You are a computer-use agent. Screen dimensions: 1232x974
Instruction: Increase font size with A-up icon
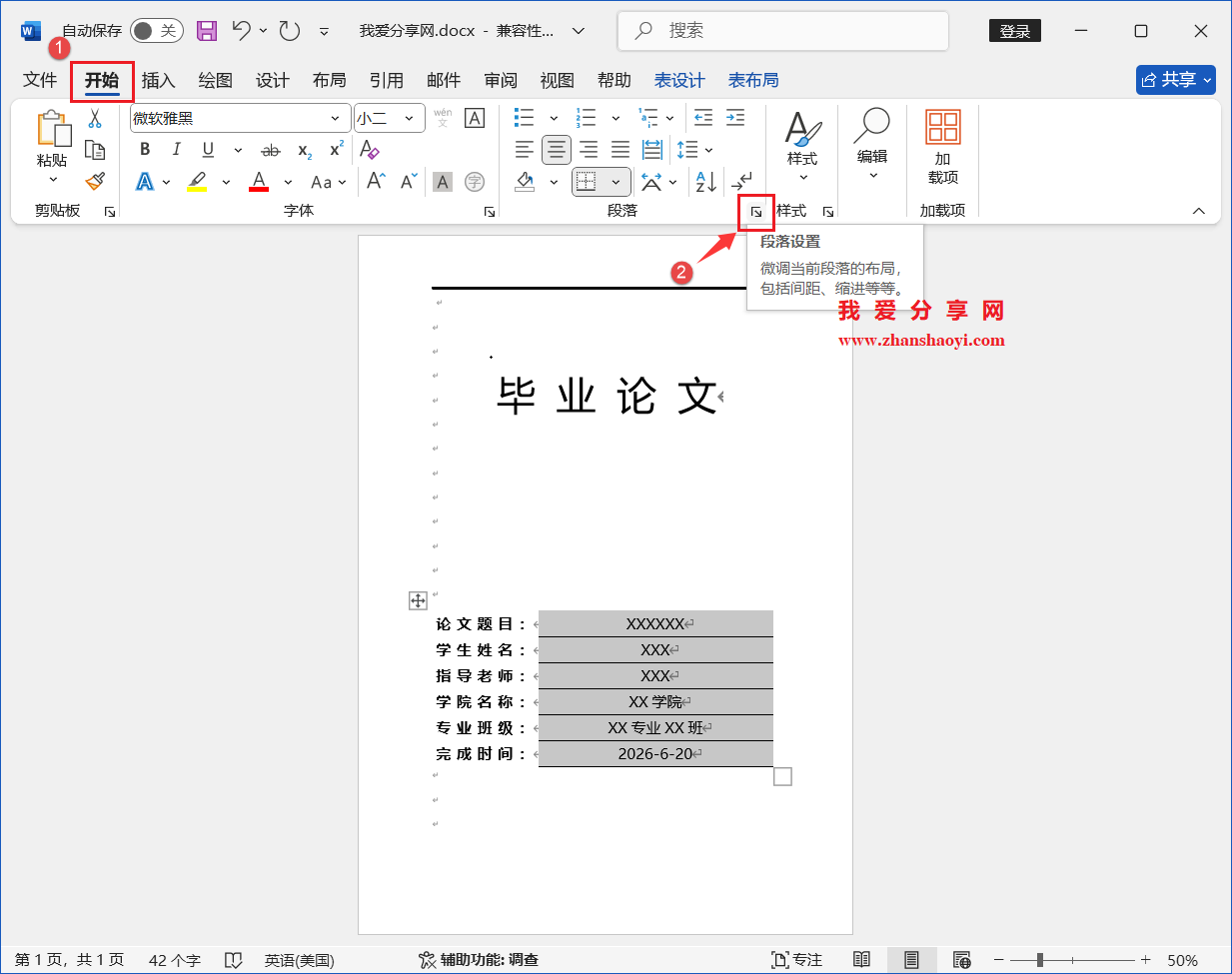click(x=376, y=181)
